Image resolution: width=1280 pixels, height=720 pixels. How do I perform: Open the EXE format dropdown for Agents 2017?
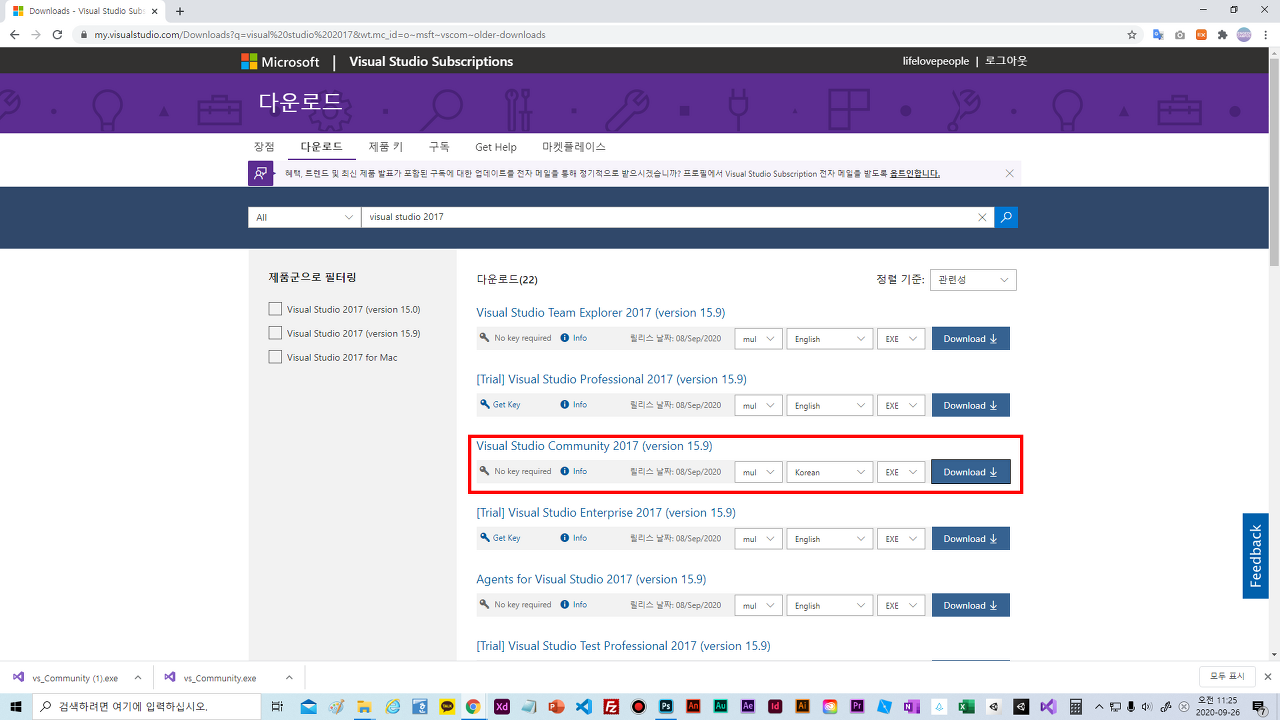[x=901, y=605]
